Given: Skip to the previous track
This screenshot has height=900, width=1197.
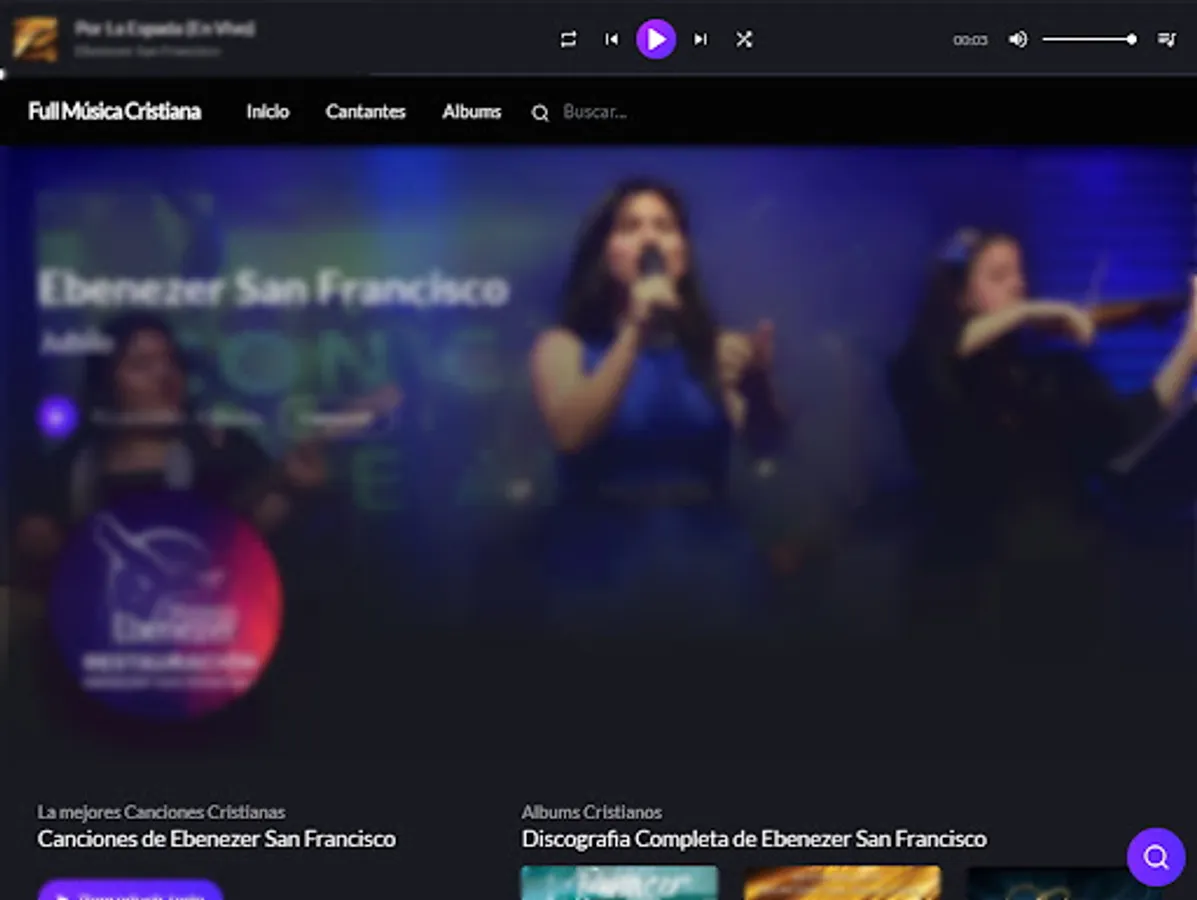Looking at the screenshot, I should [611, 39].
